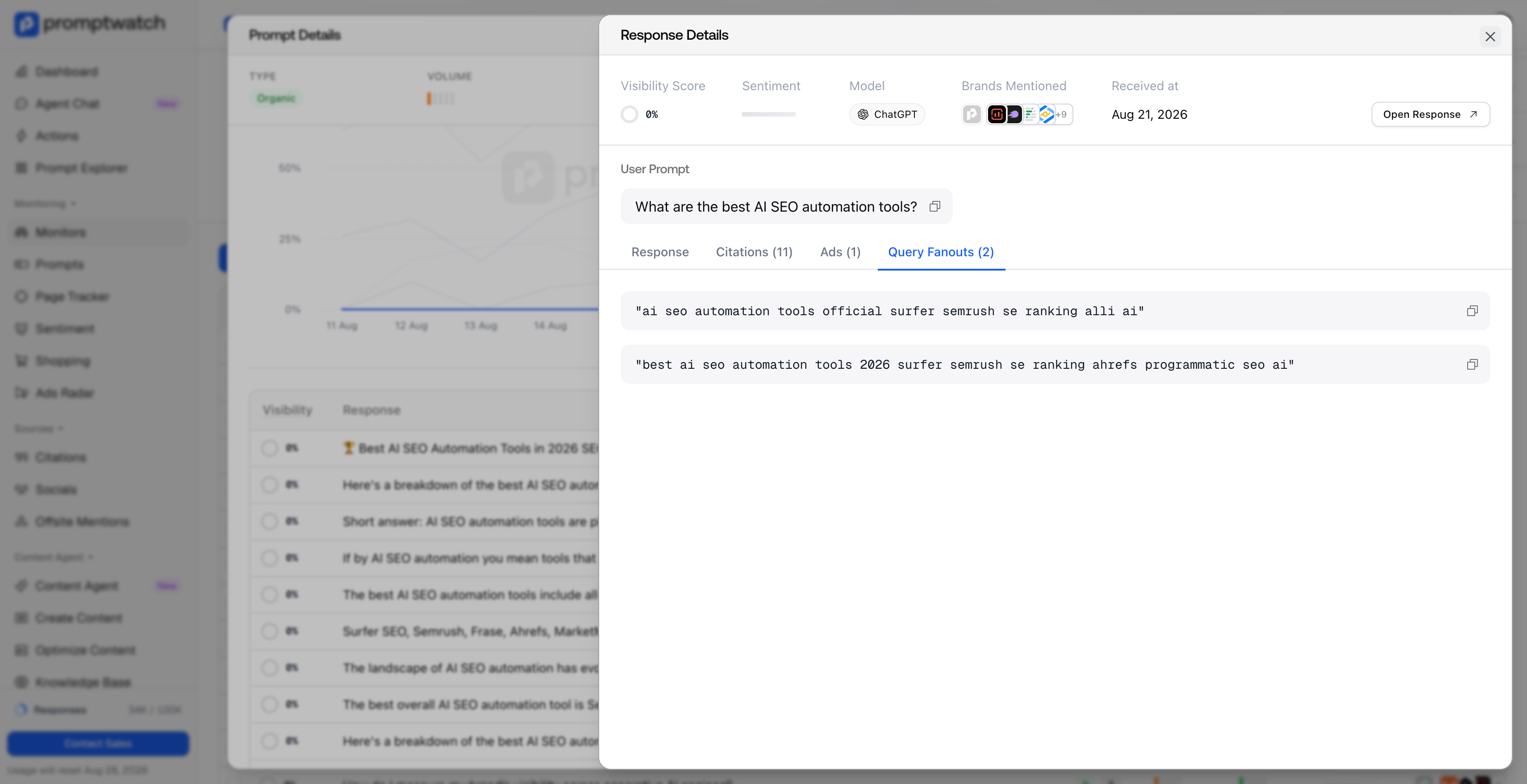The image size is (1527, 784).
Task: Open the "The landscape of AI SEO automation" row
Action: tap(425, 668)
